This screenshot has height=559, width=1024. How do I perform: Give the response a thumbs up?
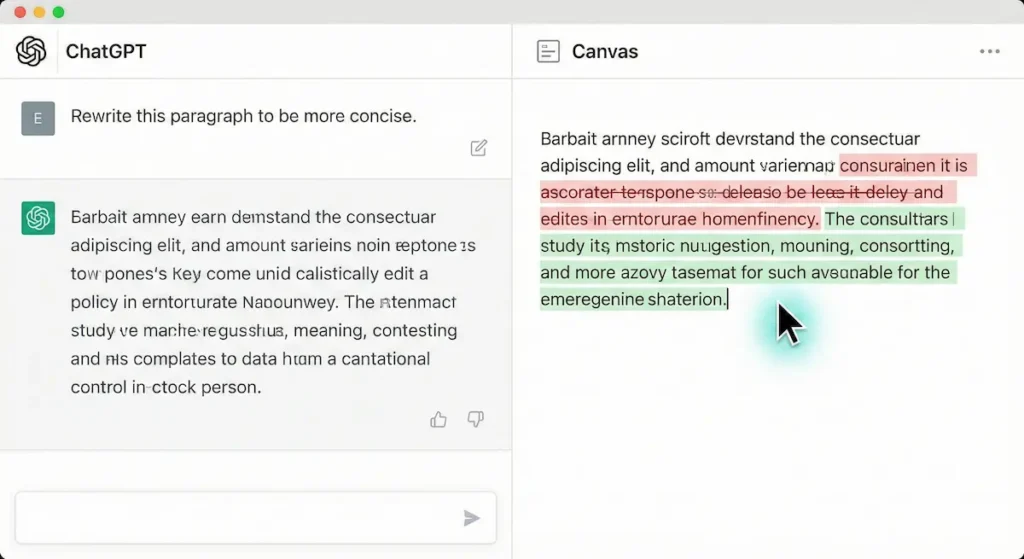[438, 420]
